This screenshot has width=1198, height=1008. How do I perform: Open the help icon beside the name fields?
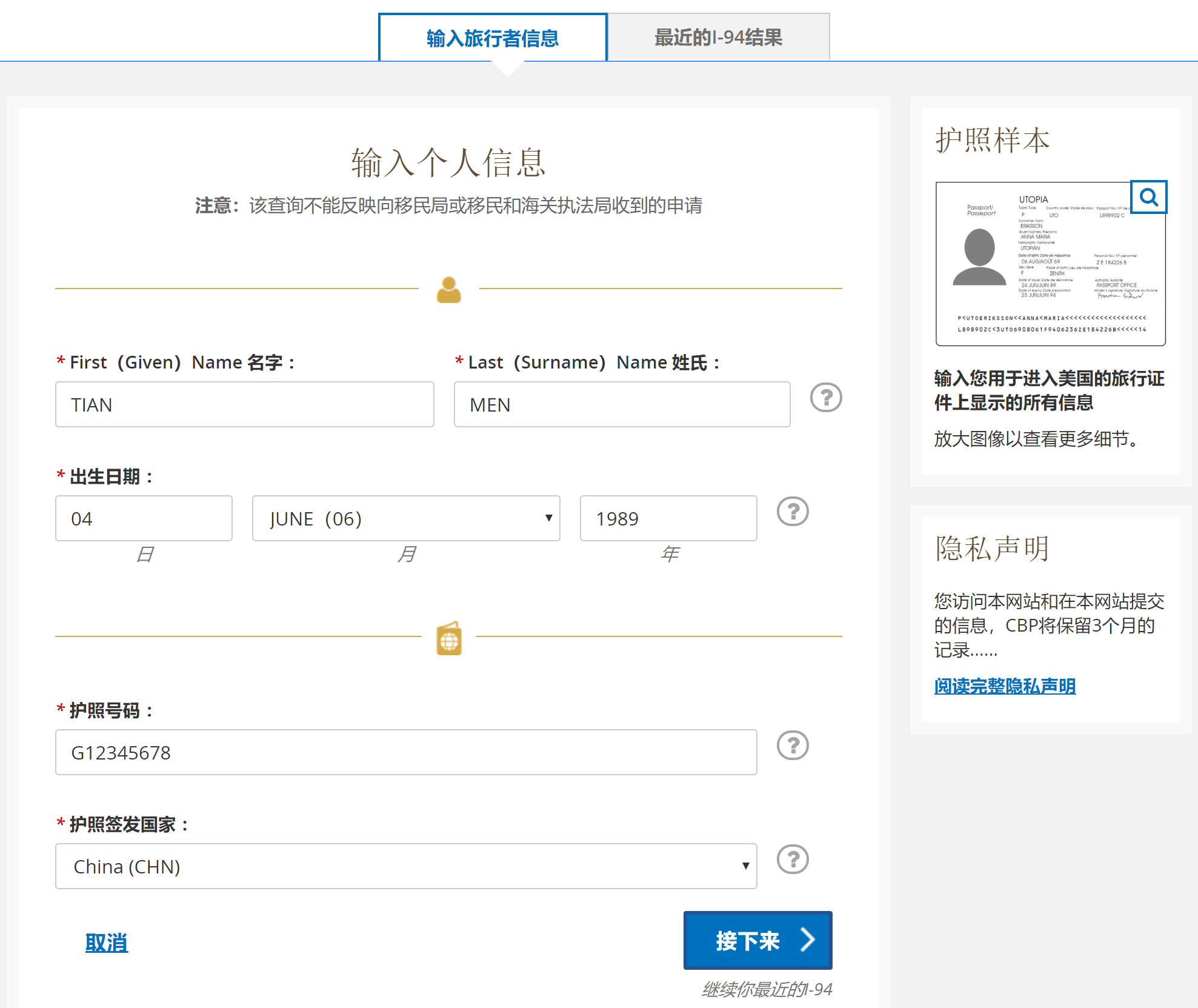826,398
